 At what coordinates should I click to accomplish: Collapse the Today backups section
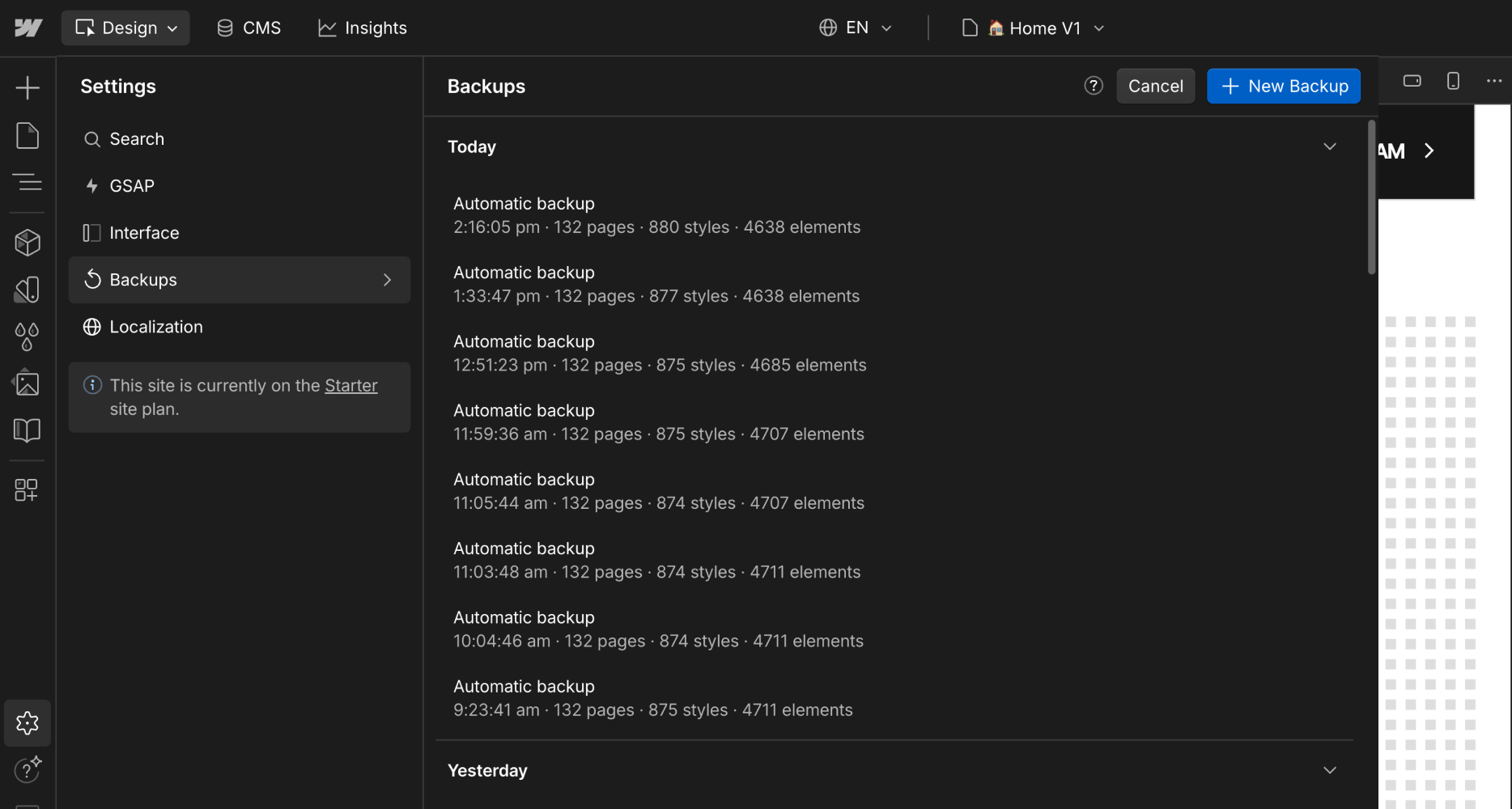point(1330,146)
